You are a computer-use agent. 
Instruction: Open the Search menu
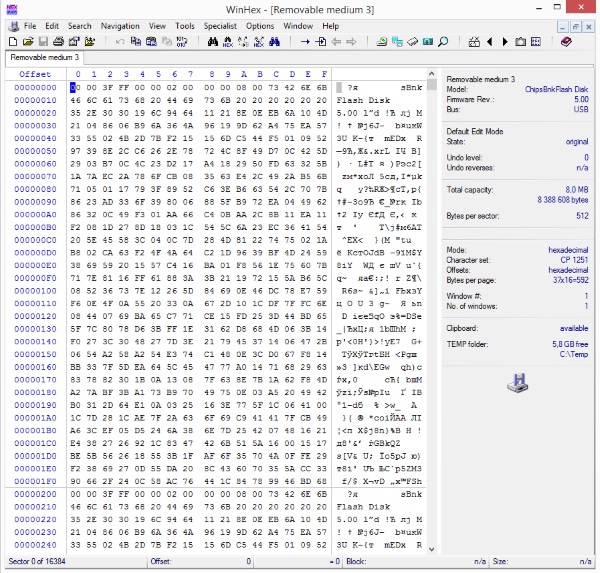pyautogui.click(x=80, y=26)
